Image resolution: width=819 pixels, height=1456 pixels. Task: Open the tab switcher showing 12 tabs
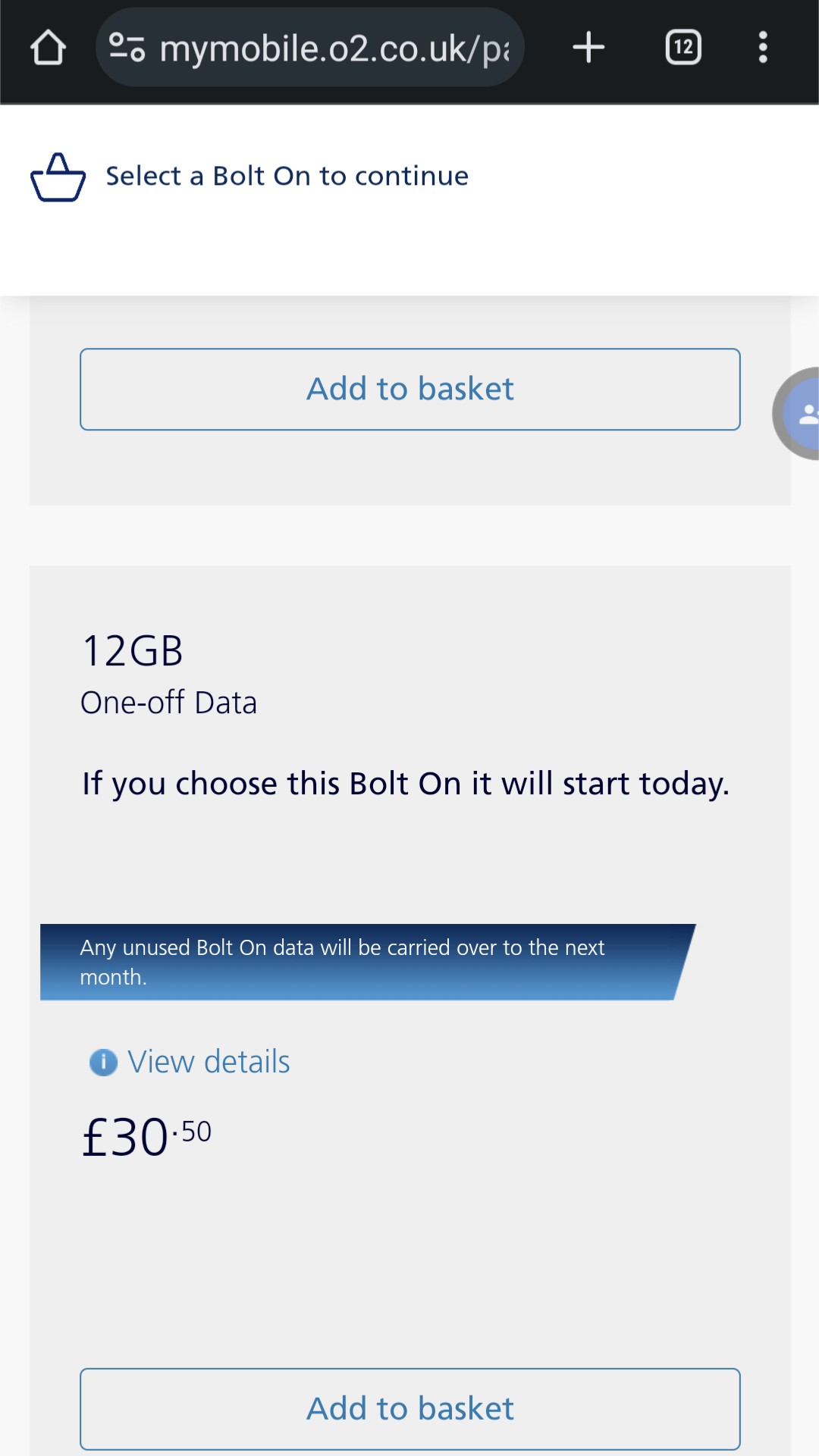(x=682, y=47)
